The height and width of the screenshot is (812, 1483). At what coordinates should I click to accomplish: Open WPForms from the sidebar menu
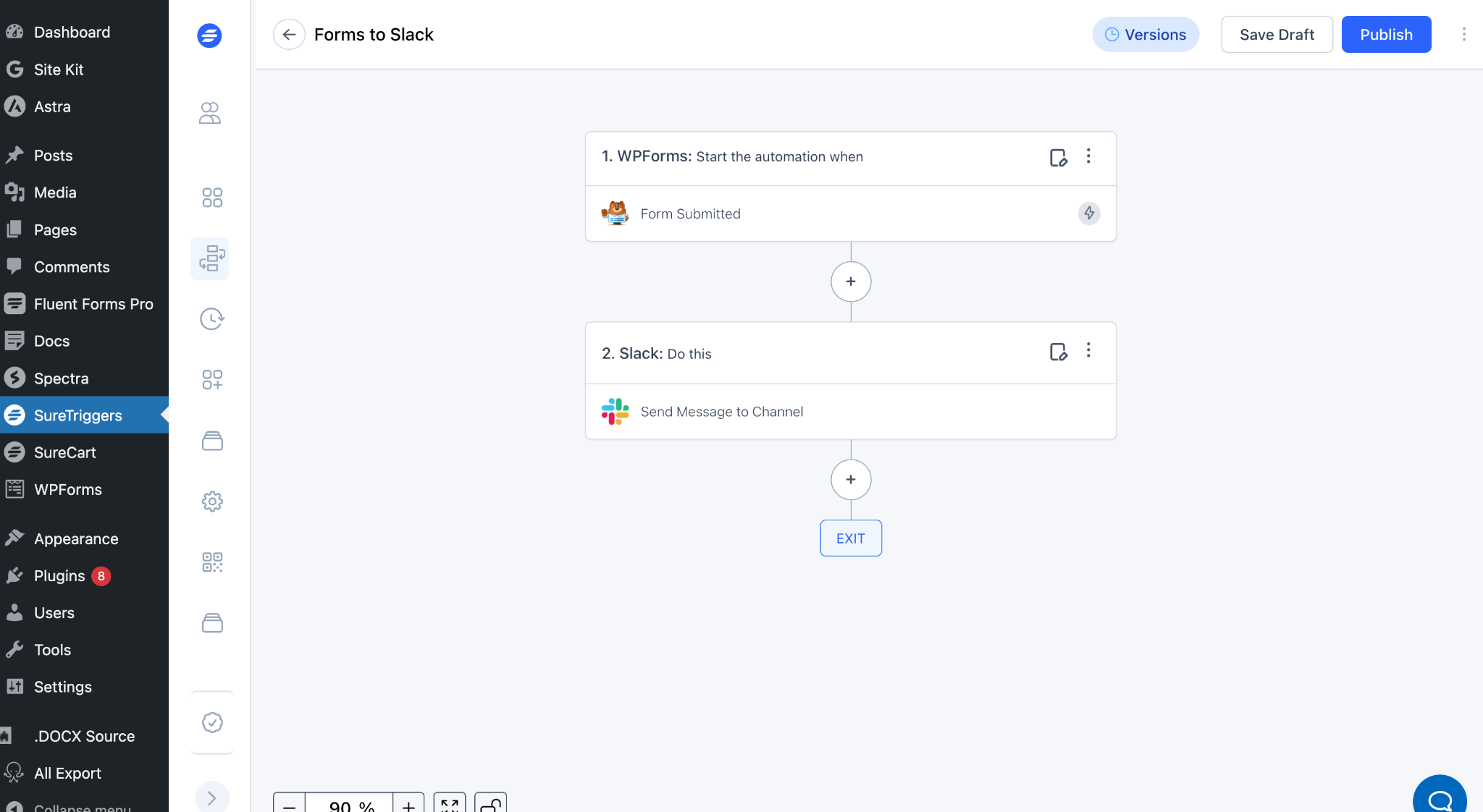click(x=67, y=489)
